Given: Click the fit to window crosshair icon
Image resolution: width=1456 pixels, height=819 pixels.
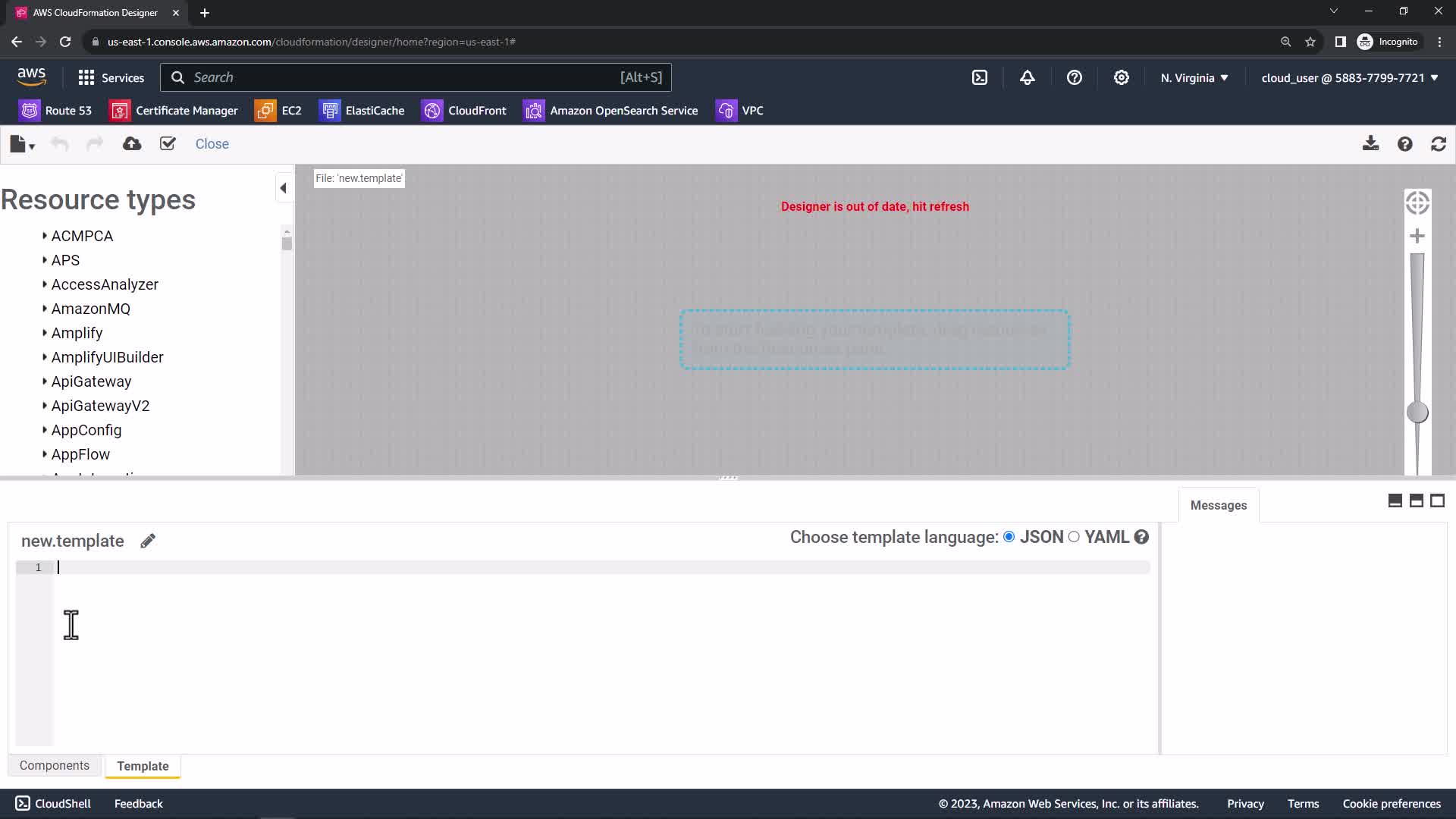Looking at the screenshot, I should [1417, 202].
